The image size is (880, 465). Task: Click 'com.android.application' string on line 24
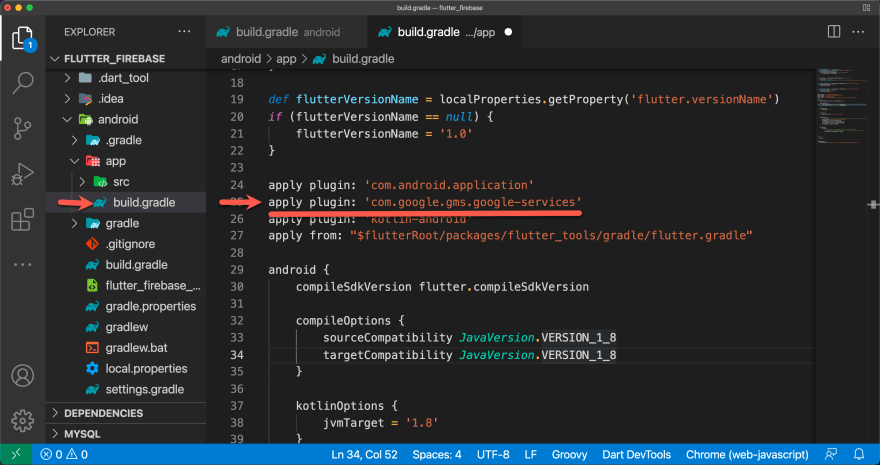449,185
